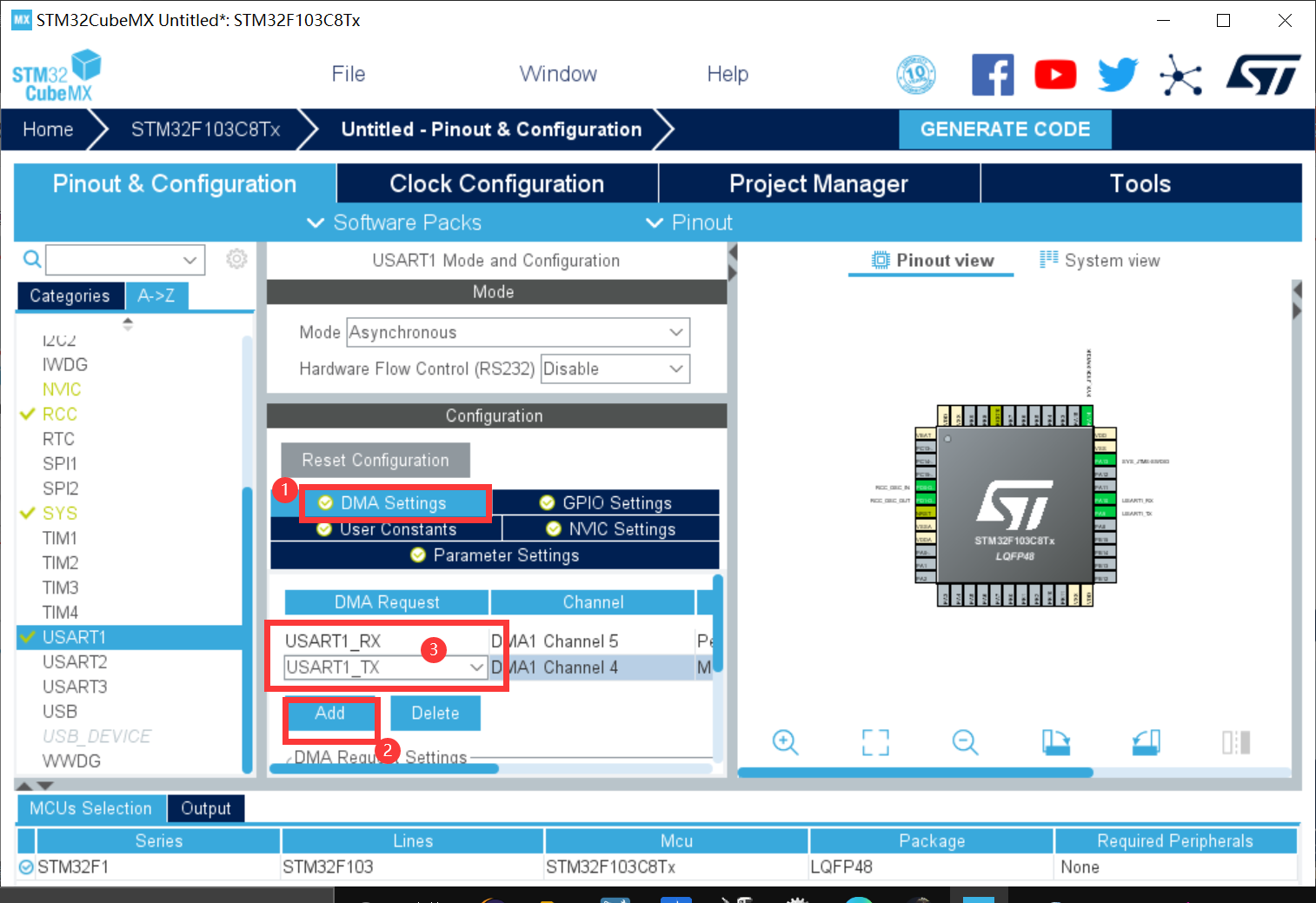The height and width of the screenshot is (903, 1316).
Task: Add a new DMA request
Action: pos(329,713)
